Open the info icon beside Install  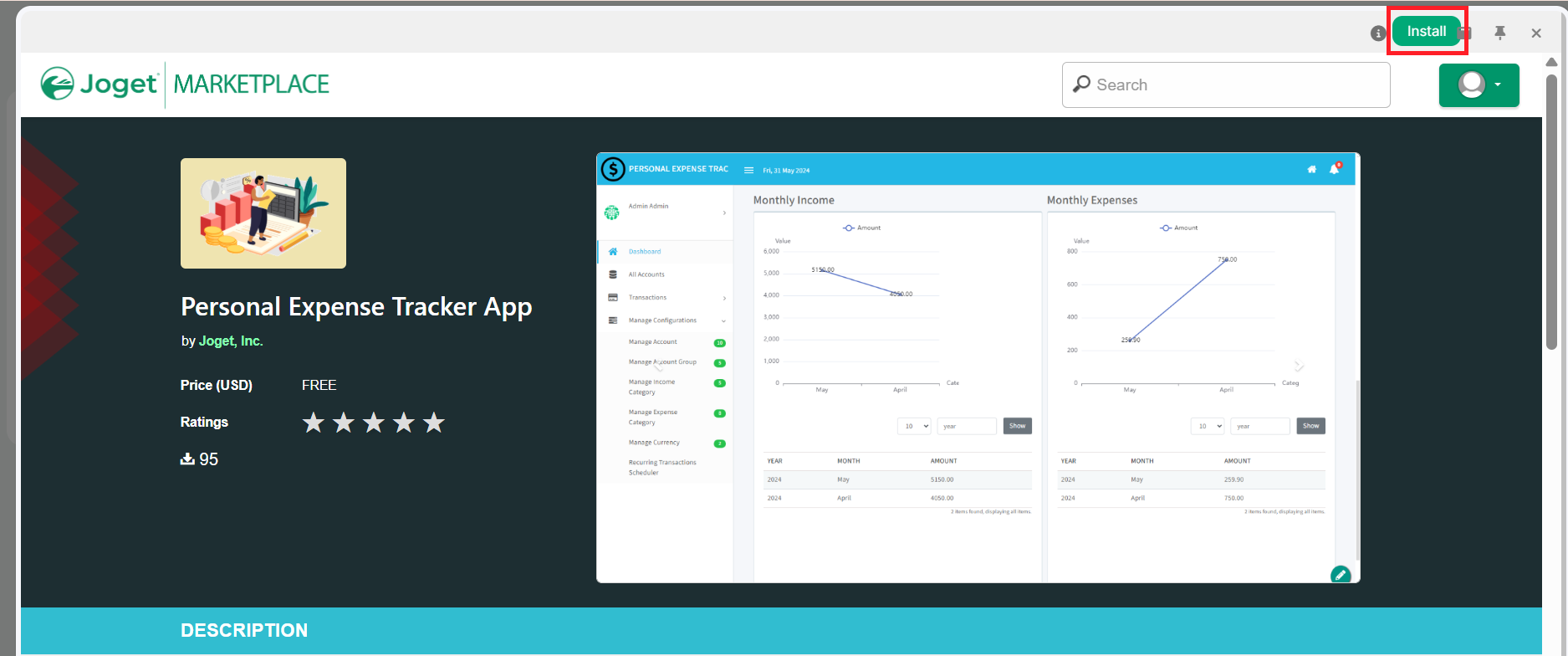pos(1378,33)
